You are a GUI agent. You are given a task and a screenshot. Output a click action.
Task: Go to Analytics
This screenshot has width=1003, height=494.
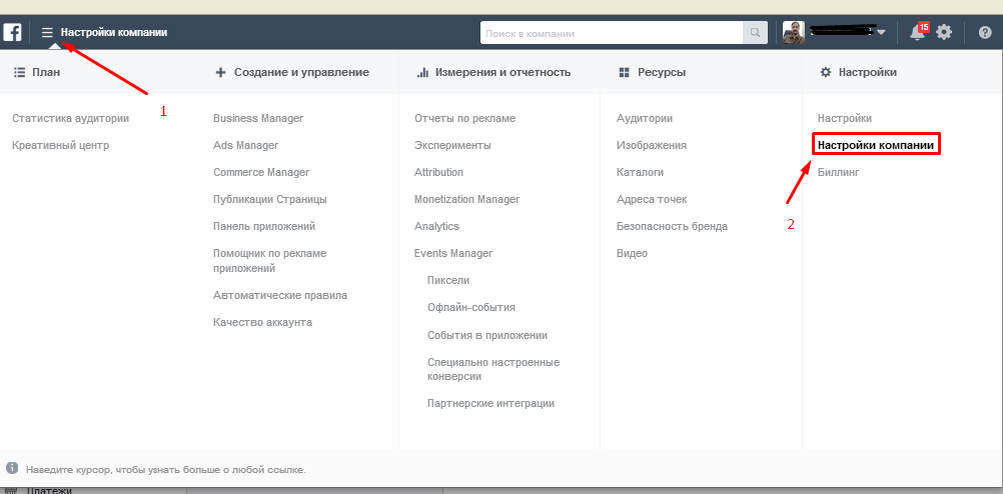(x=437, y=227)
